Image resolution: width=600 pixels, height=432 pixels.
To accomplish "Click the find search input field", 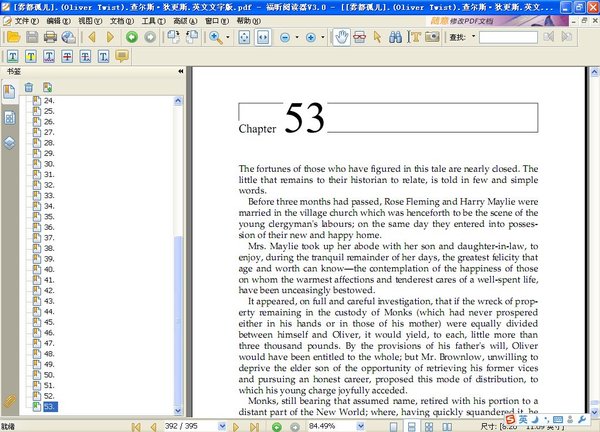I will click(x=508, y=37).
